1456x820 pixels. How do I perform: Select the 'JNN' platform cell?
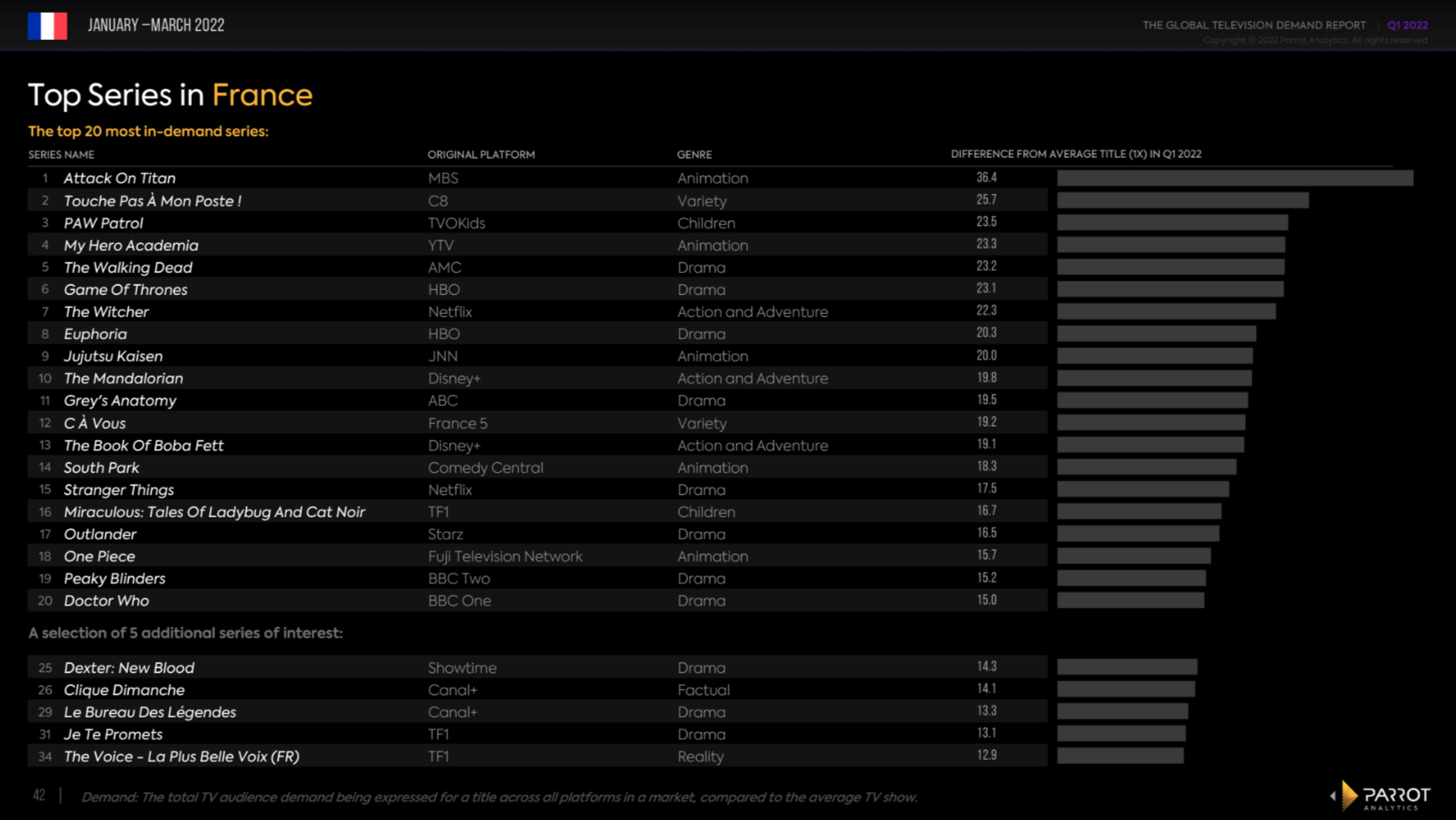pos(443,356)
